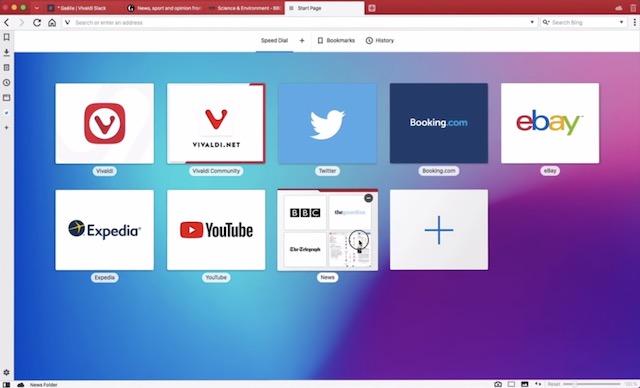Add a web panel with the plus icon
The image size is (640, 388).
[7, 128]
